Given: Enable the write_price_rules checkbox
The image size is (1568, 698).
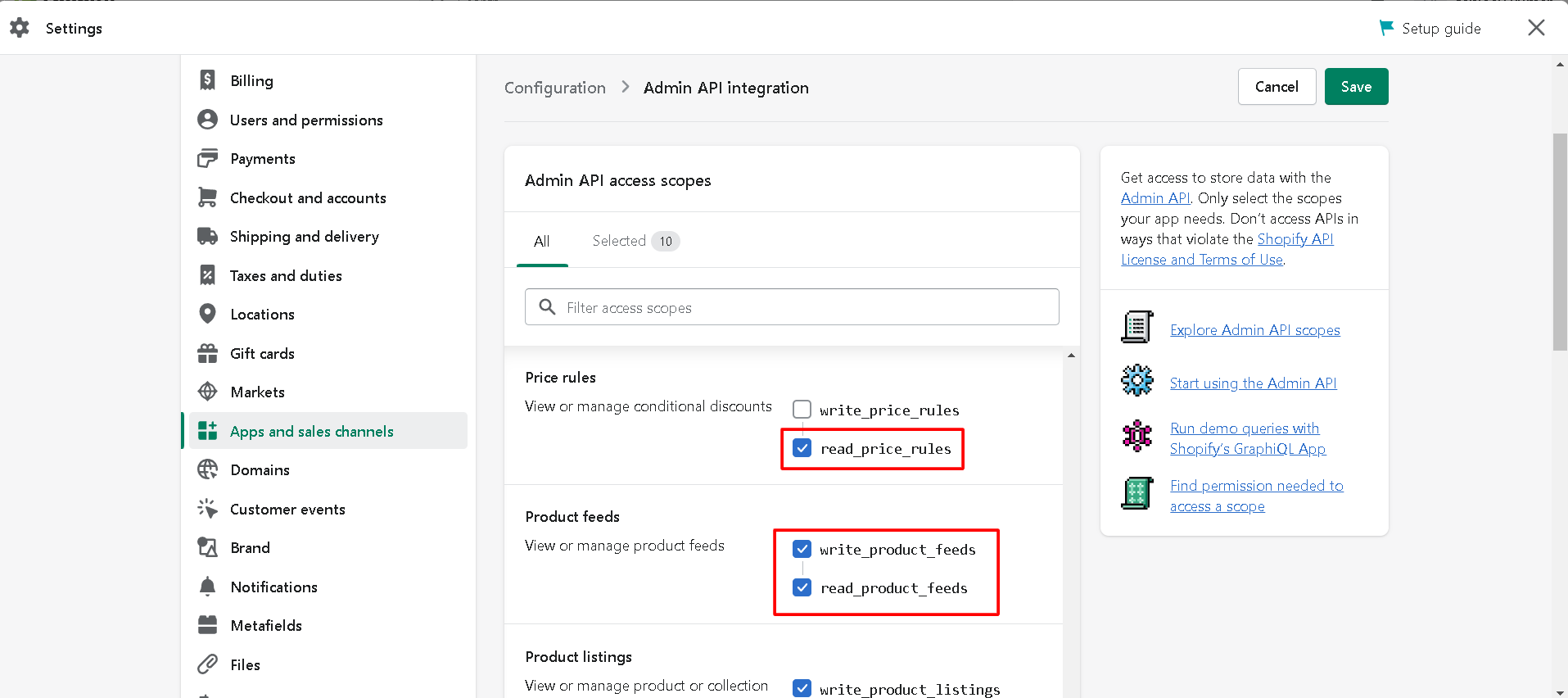Looking at the screenshot, I should point(802,409).
